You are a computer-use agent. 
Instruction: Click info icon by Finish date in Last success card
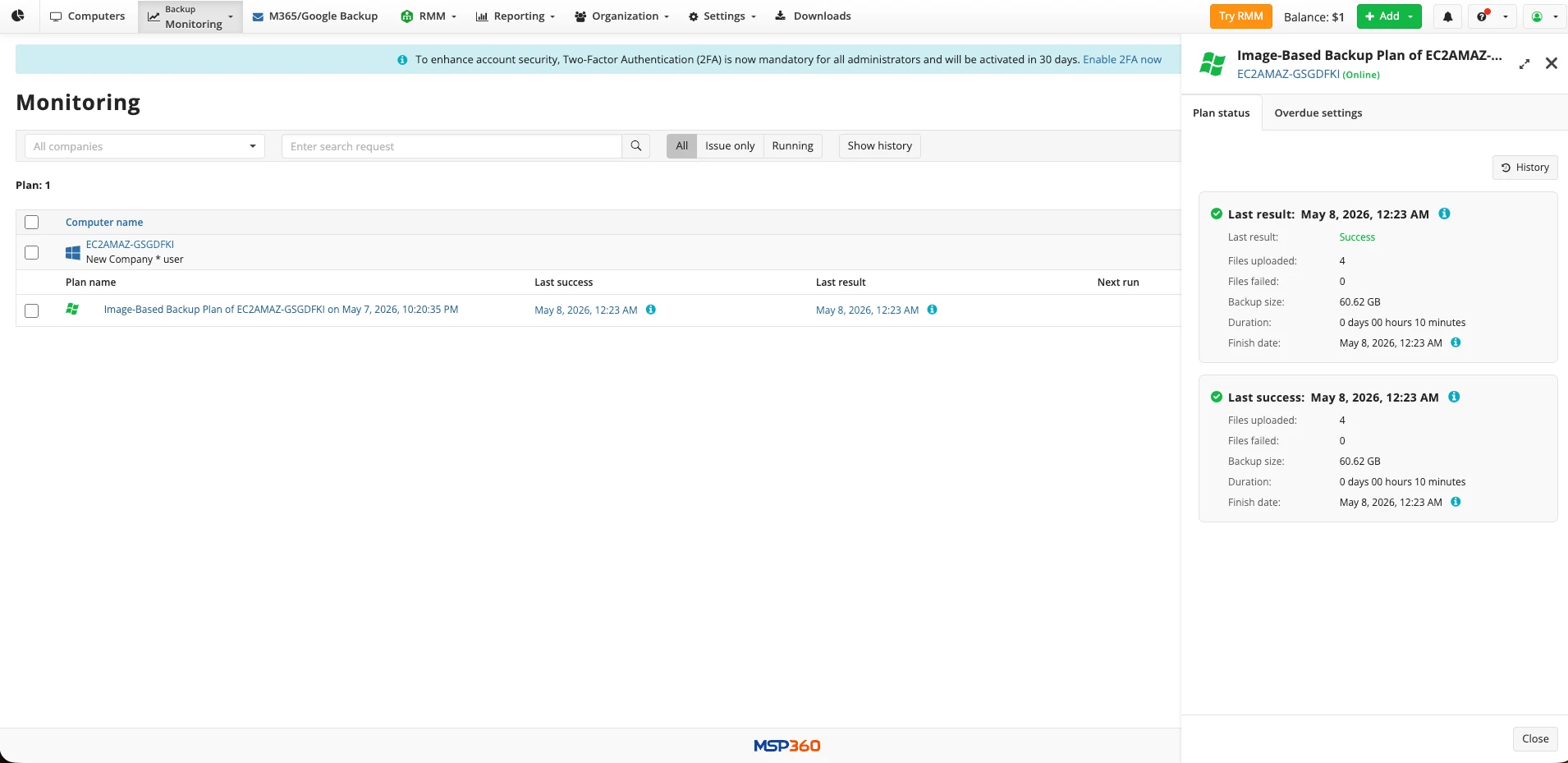[x=1456, y=502]
